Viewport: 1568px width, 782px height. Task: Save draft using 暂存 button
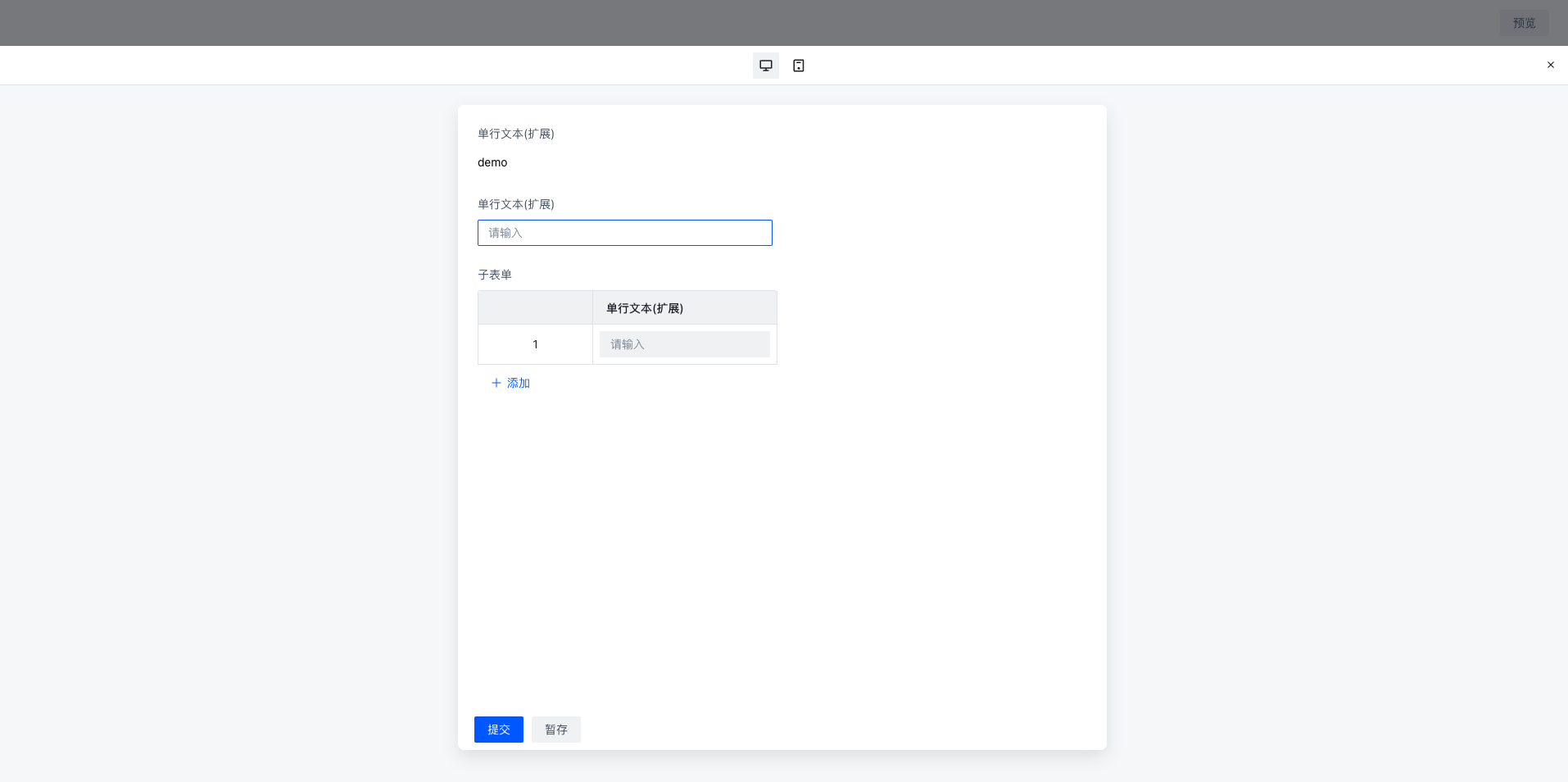(555, 730)
